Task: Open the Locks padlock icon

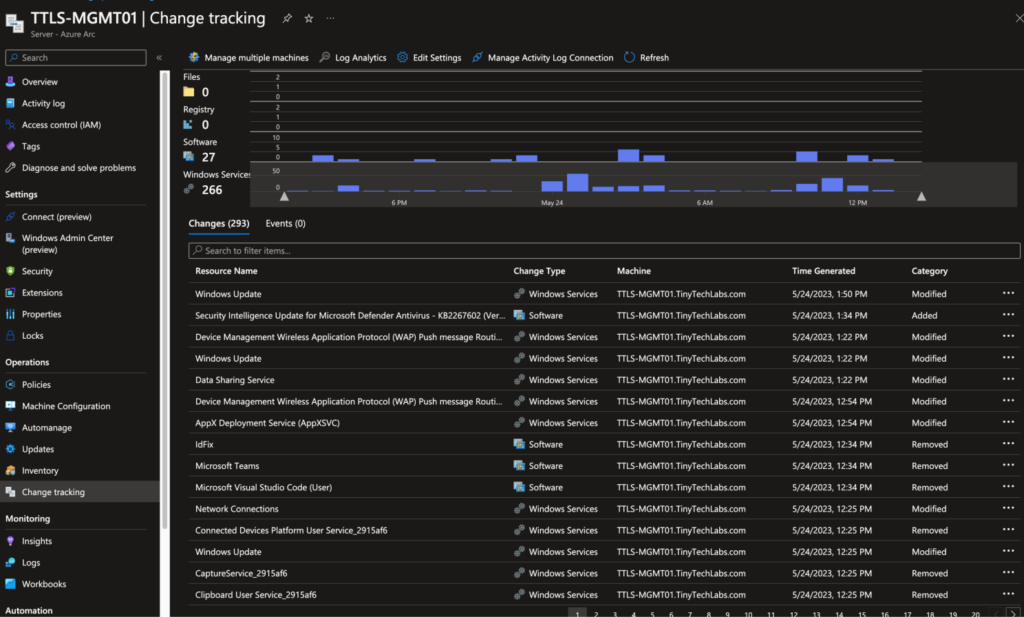Action: (x=10, y=336)
